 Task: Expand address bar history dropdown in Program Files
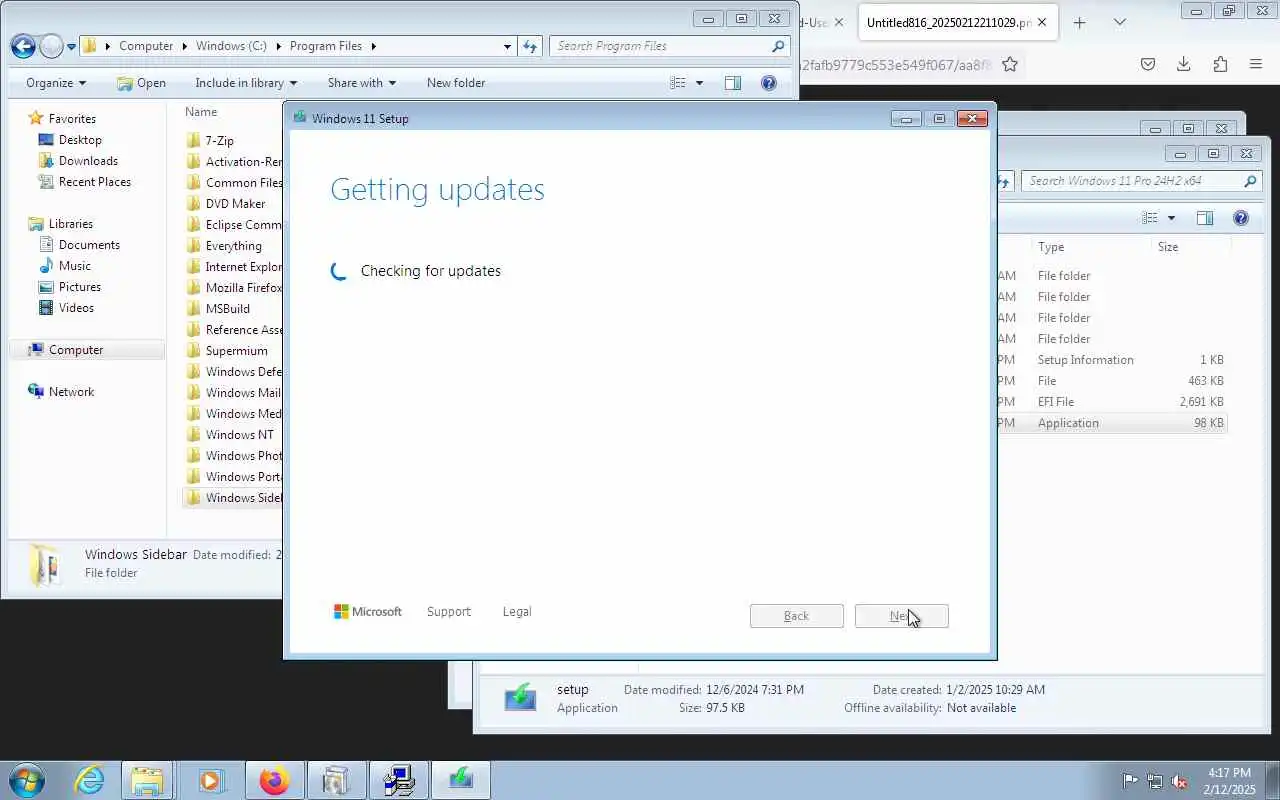click(x=508, y=46)
